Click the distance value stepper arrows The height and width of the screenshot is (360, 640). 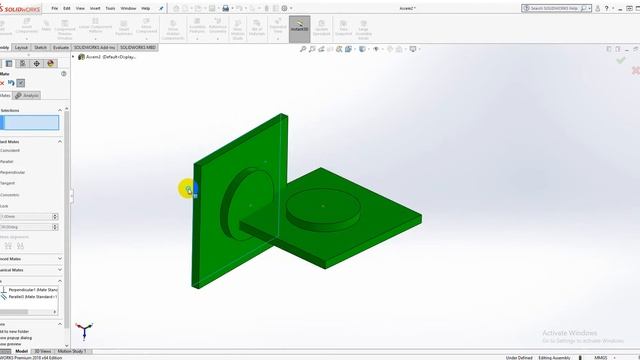(55, 217)
